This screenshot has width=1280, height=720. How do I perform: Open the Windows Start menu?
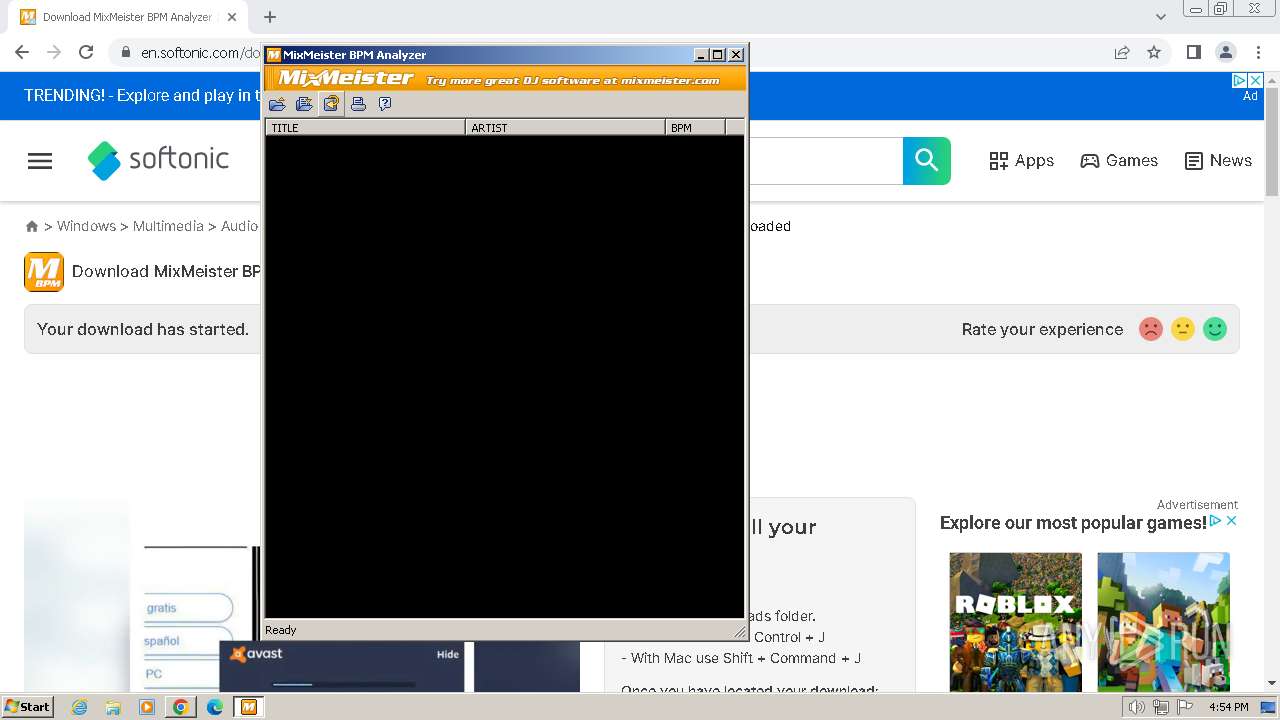coord(27,706)
